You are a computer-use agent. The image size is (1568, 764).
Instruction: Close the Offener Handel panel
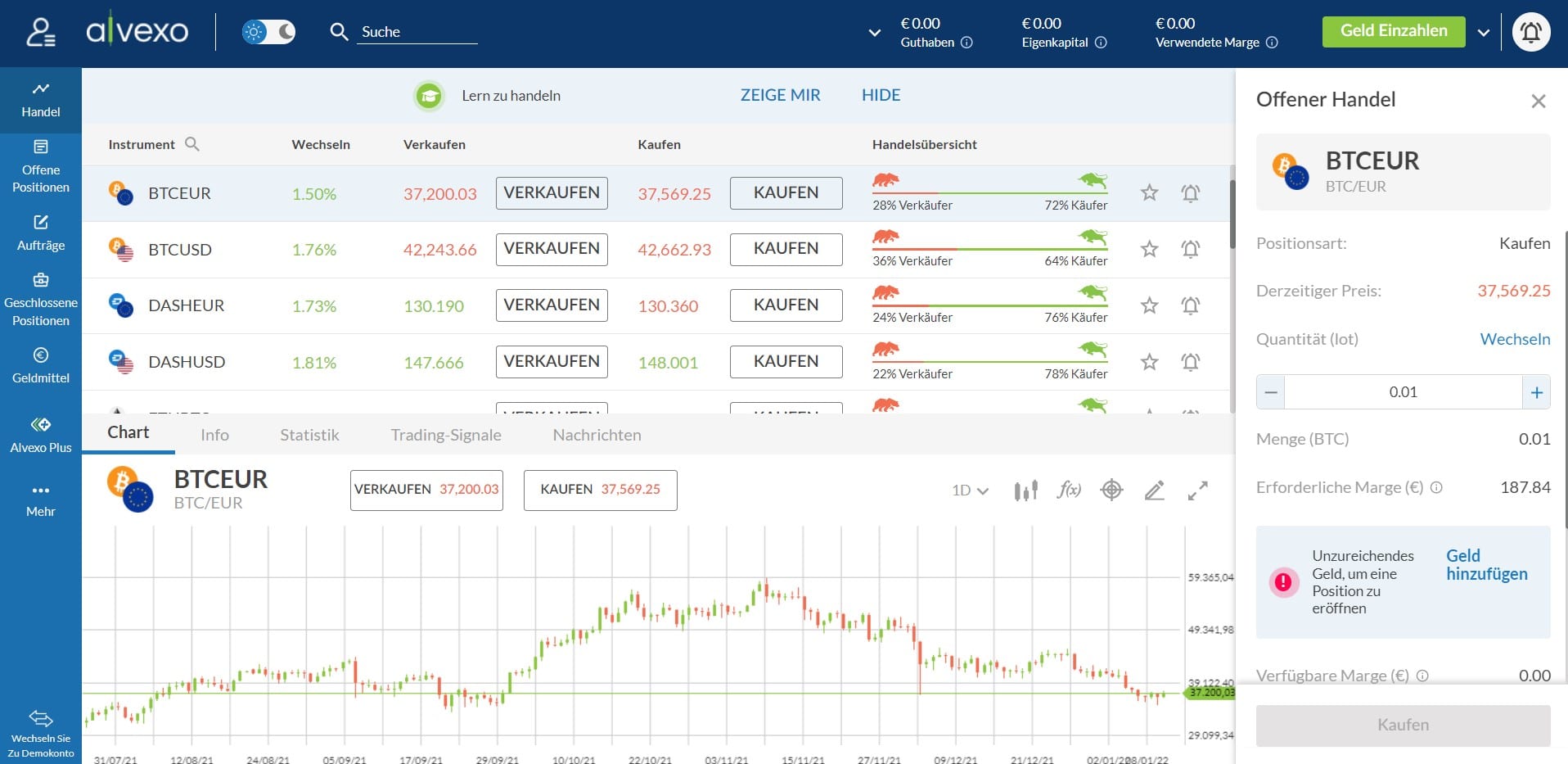(1539, 101)
